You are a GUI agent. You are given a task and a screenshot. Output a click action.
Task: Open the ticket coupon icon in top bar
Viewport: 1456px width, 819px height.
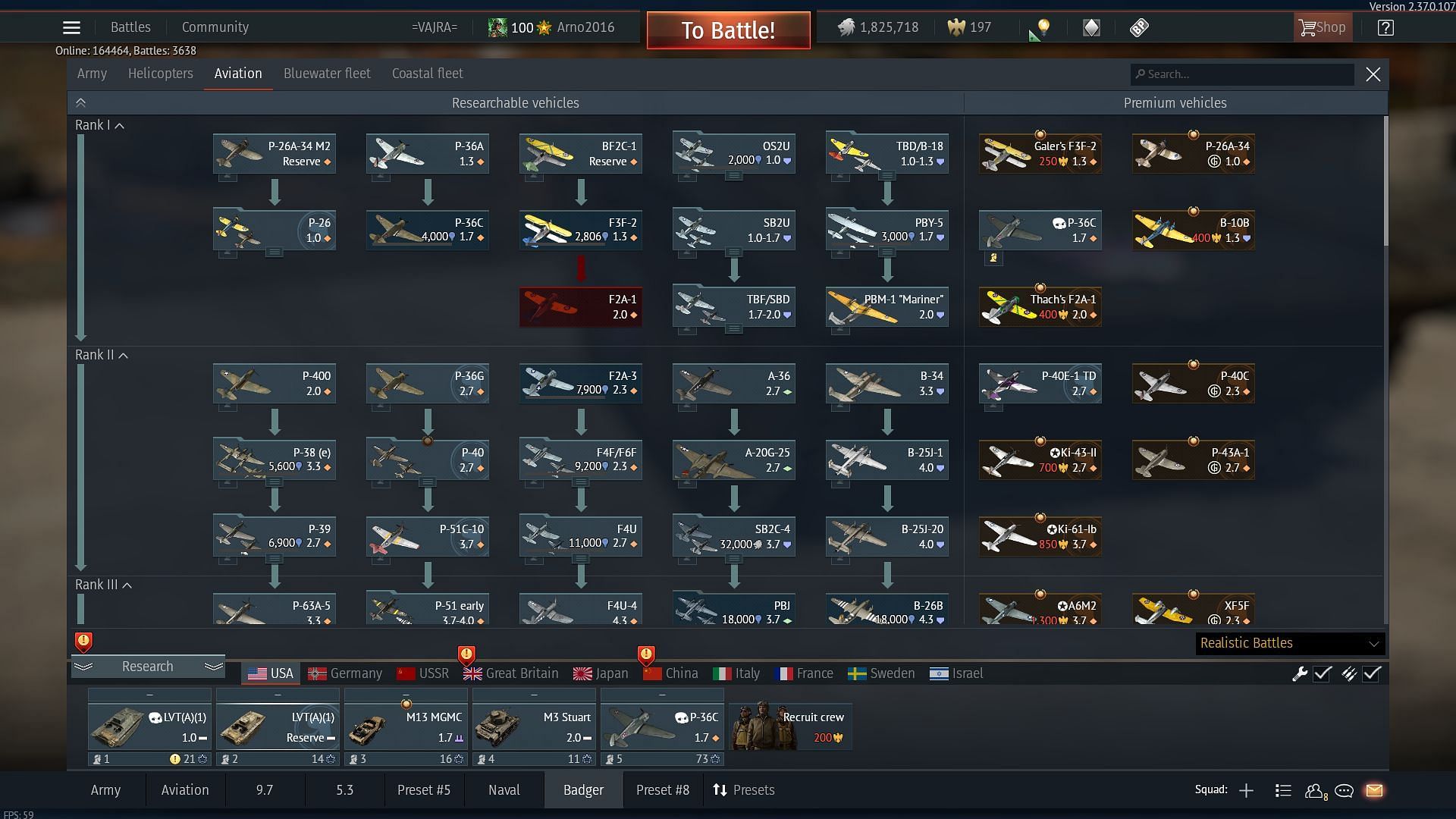1139,28
